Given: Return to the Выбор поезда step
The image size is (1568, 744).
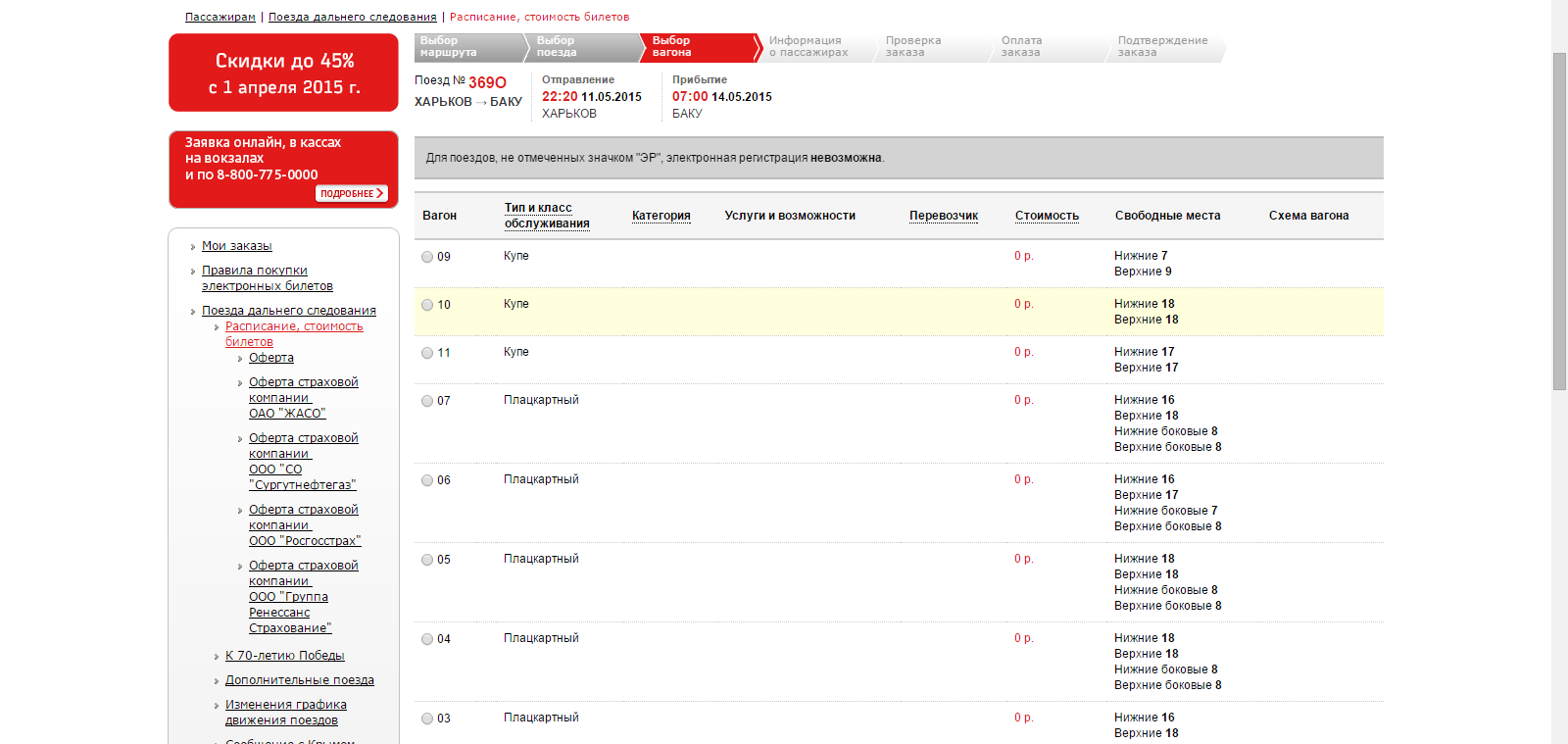Looking at the screenshot, I should coord(580,47).
